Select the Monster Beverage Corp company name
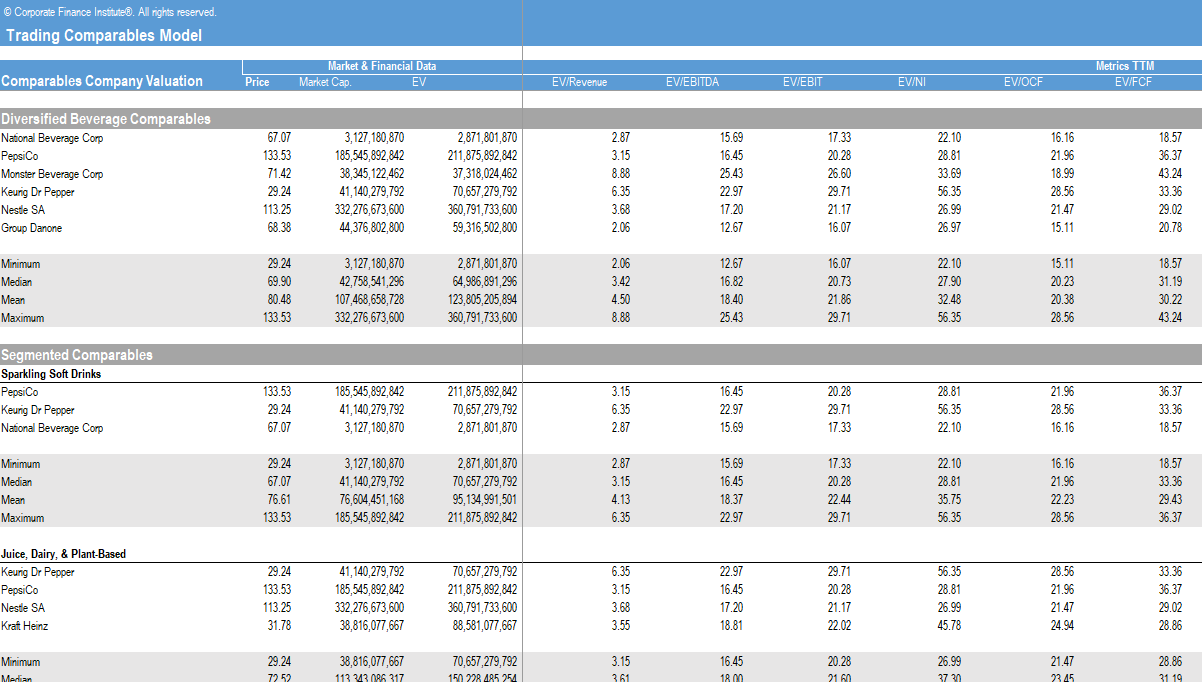 tap(52, 174)
